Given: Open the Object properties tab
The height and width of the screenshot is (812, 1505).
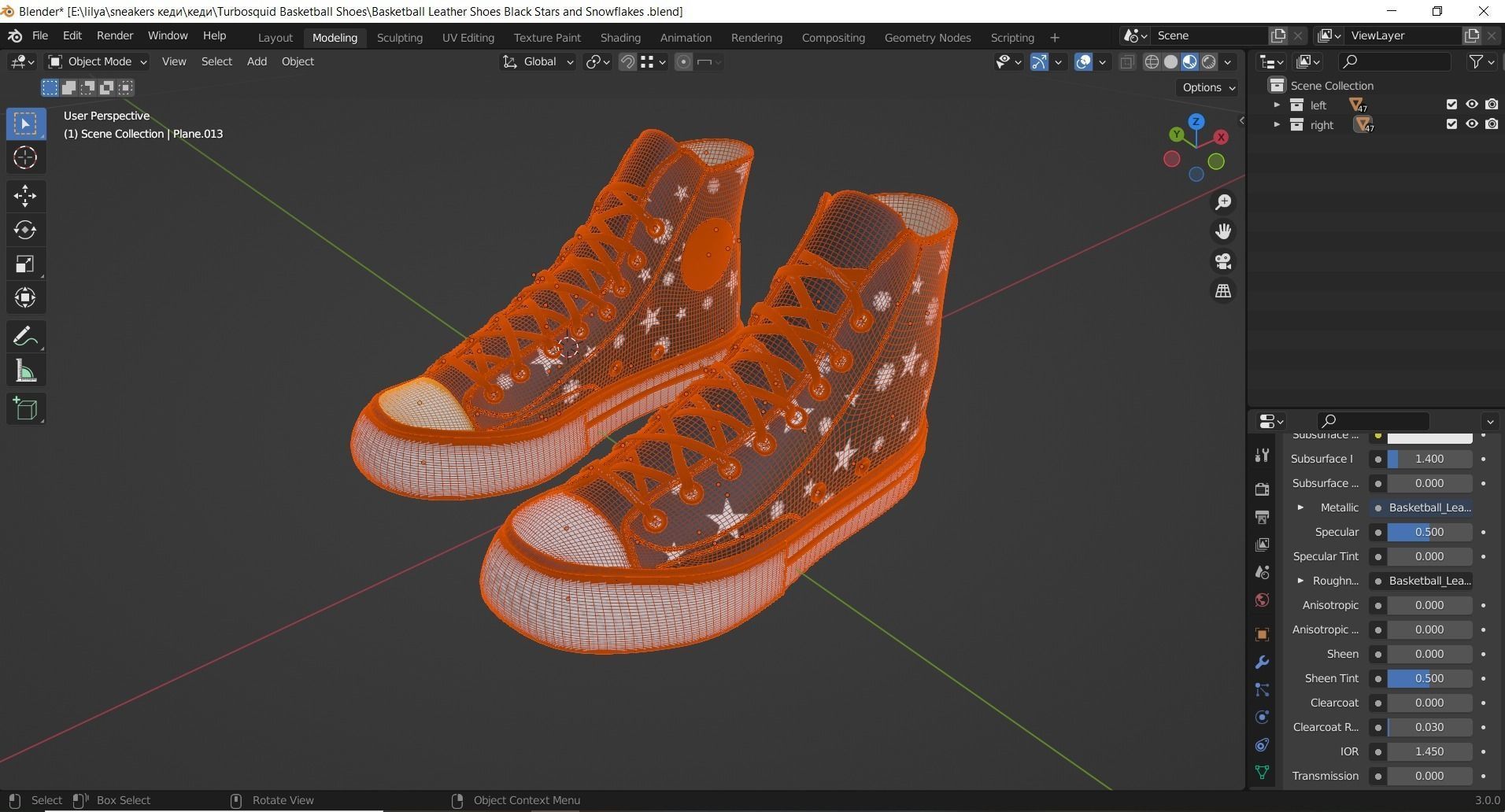Looking at the screenshot, I should click(x=1262, y=634).
